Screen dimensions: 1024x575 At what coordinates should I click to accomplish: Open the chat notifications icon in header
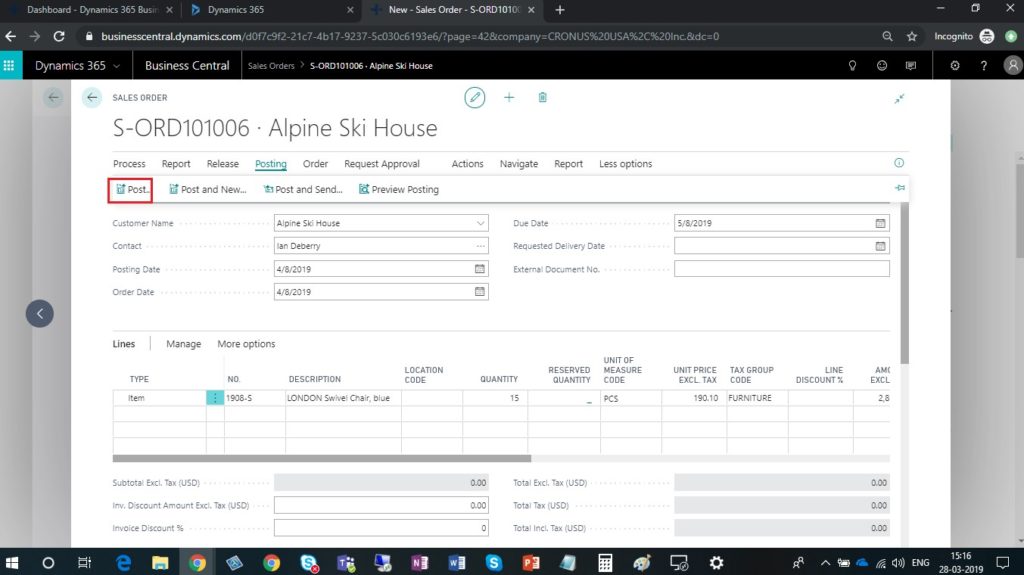(911, 65)
